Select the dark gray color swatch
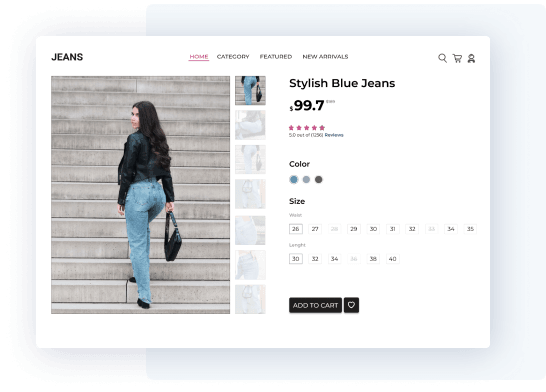The height and width of the screenshot is (392, 546). point(319,179)
